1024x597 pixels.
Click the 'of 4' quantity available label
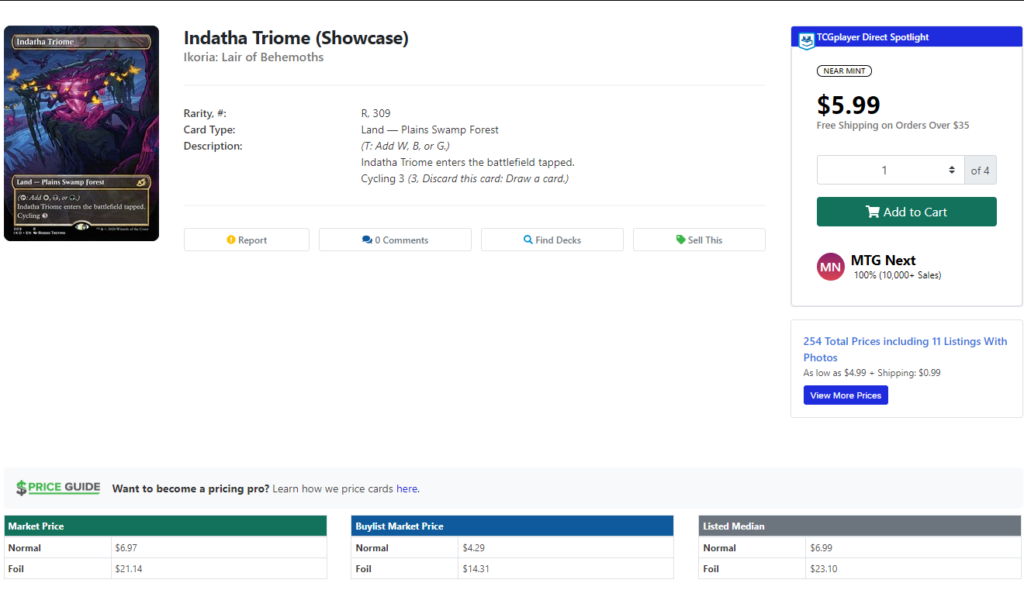click(x=980, y=170)
